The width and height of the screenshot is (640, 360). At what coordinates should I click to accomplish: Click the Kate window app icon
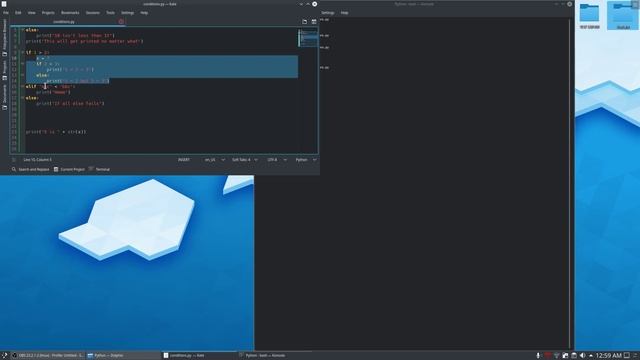pos(4,4)
